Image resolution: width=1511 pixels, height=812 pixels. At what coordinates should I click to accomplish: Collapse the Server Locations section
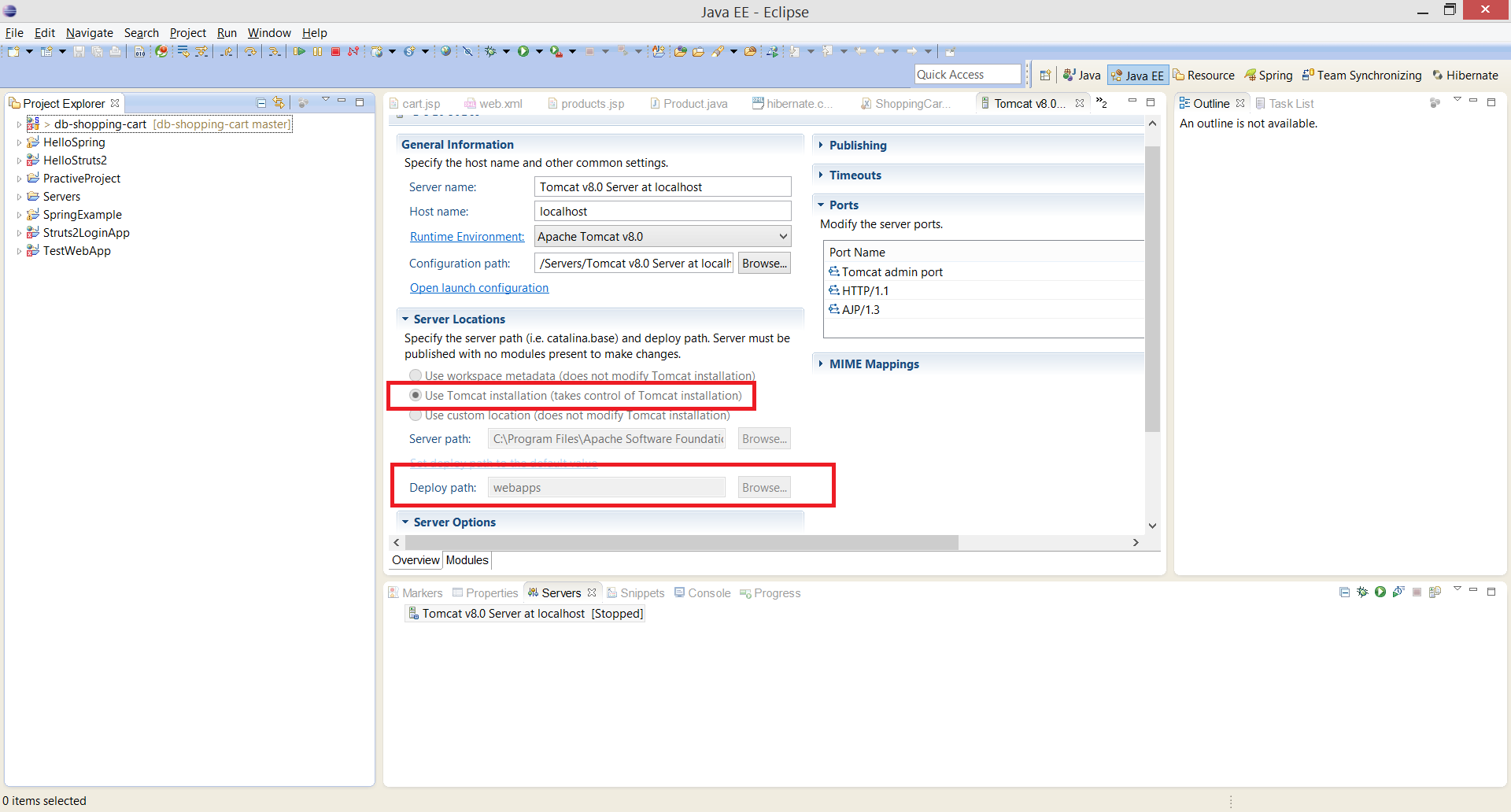pyautogui.click(x=405, y=319)
